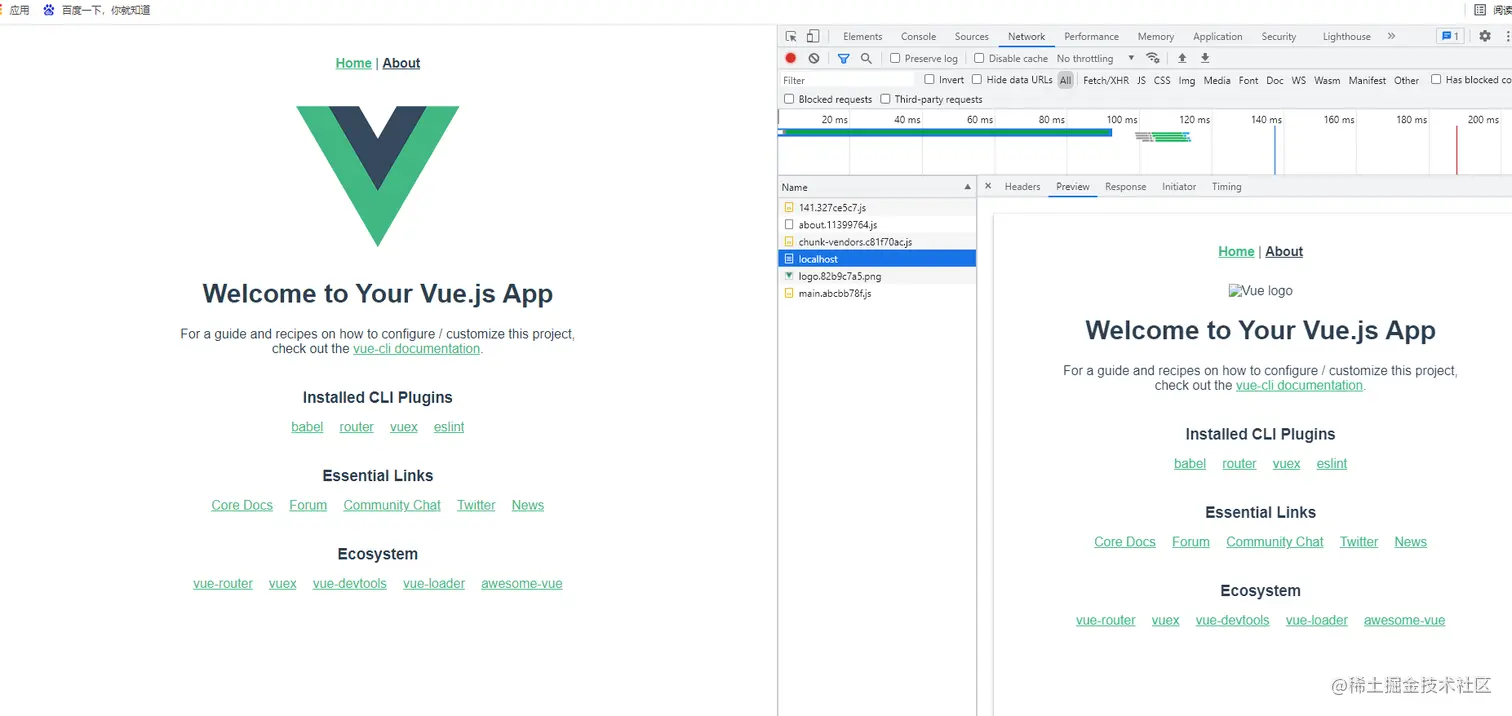
Task: Open DevTools settings gear
Action: coord(1485,36)
